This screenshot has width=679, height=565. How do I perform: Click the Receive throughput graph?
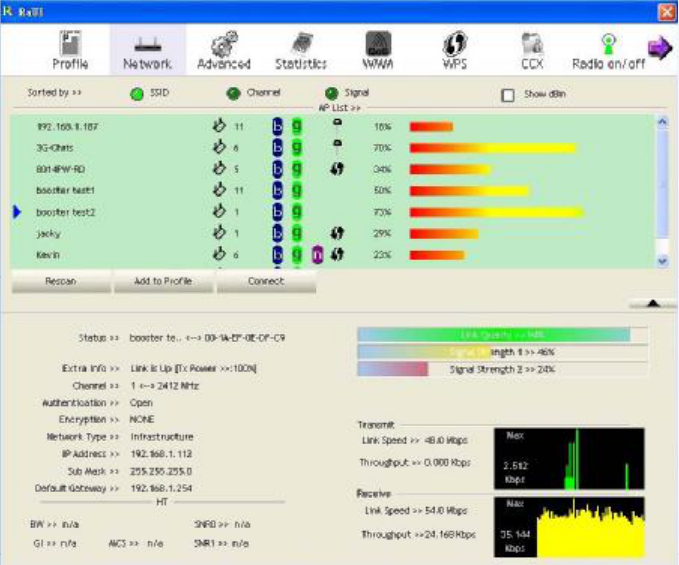pyautogui.click(x=569, y=527)
